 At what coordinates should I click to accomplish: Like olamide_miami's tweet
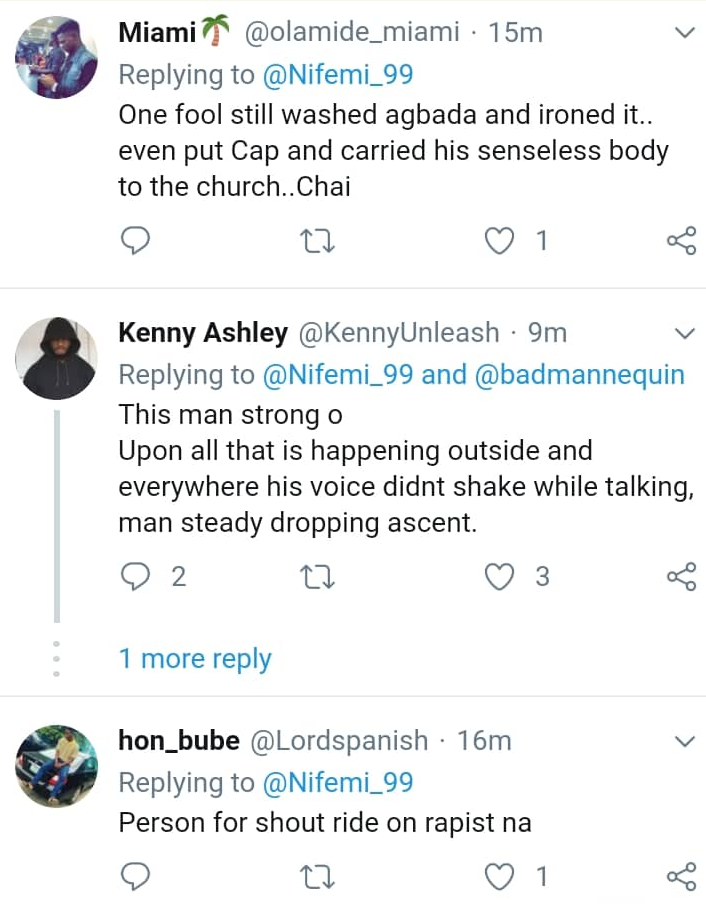click(x=499, y=240)
